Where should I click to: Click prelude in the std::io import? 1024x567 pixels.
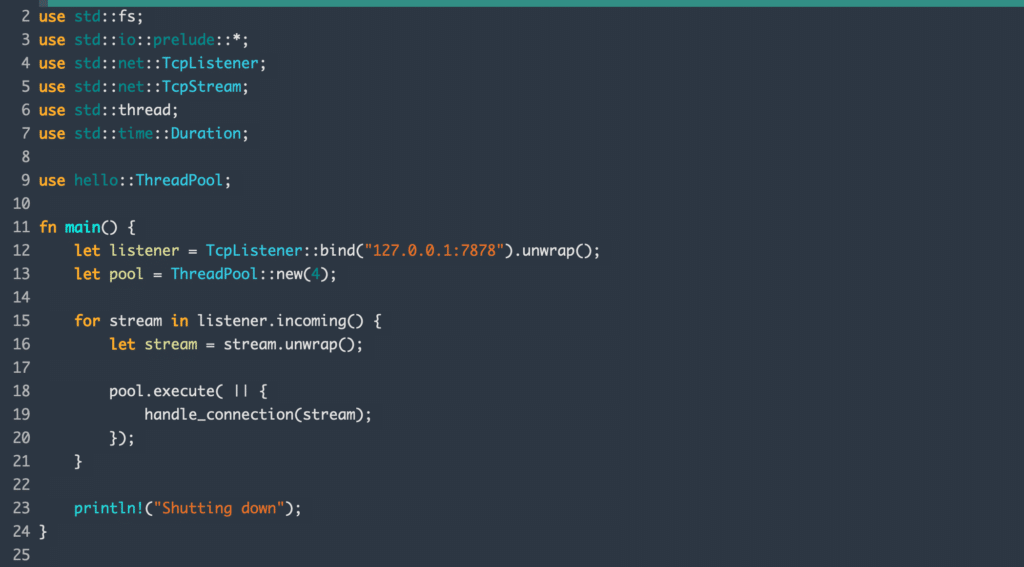coord(153,40)
